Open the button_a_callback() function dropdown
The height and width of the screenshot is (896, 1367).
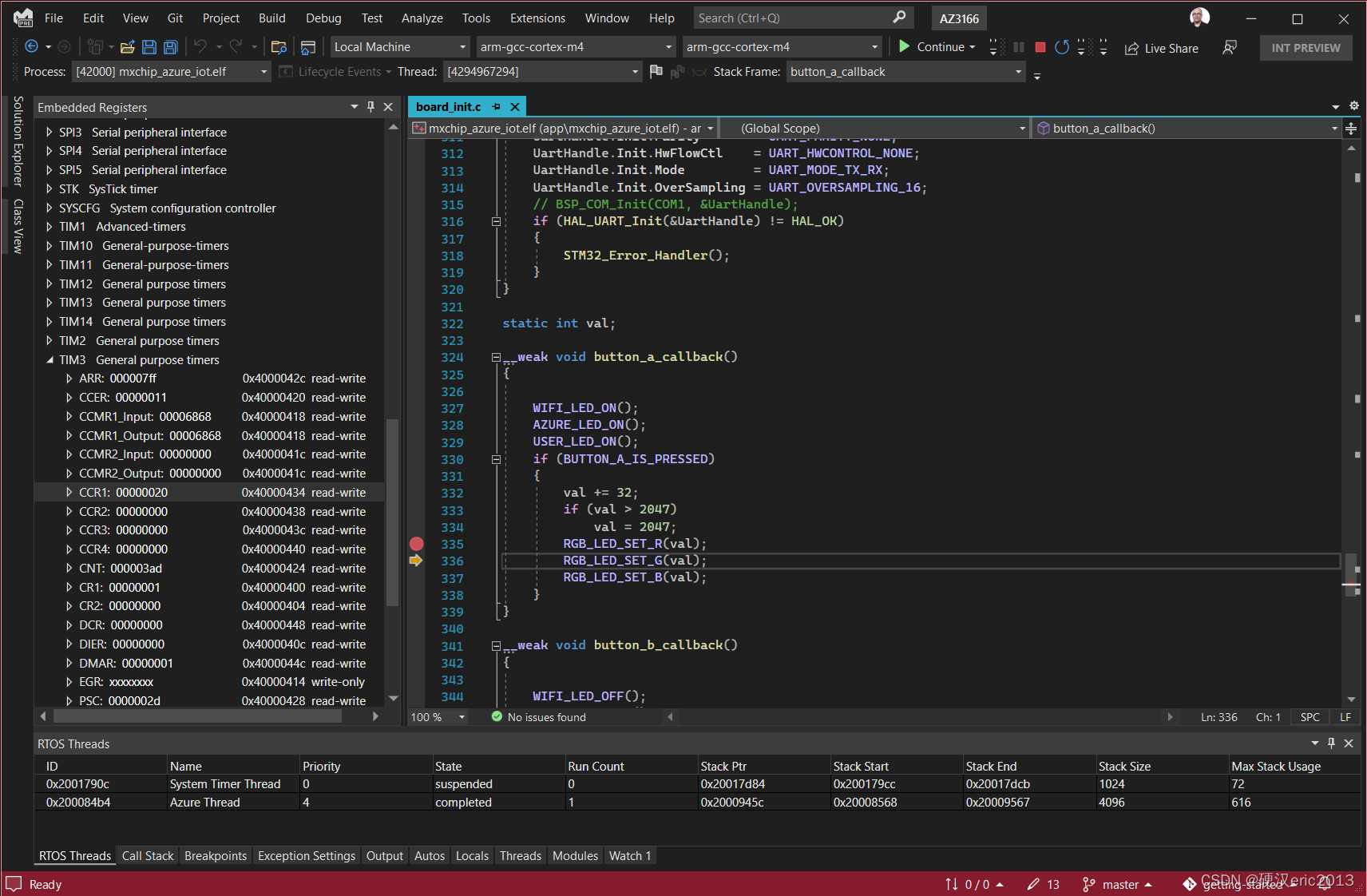(1187, 128)
